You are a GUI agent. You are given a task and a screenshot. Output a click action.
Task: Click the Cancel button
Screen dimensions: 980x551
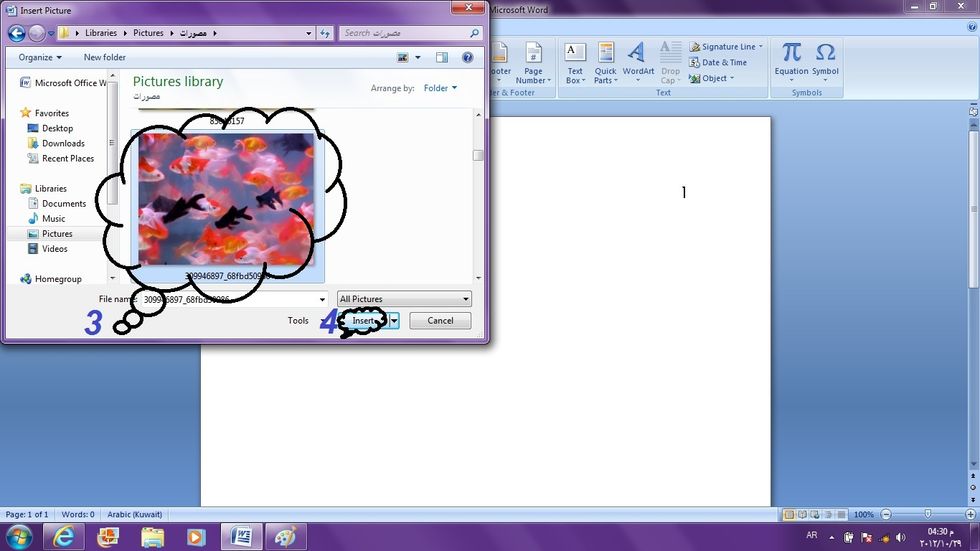(440, 321)
